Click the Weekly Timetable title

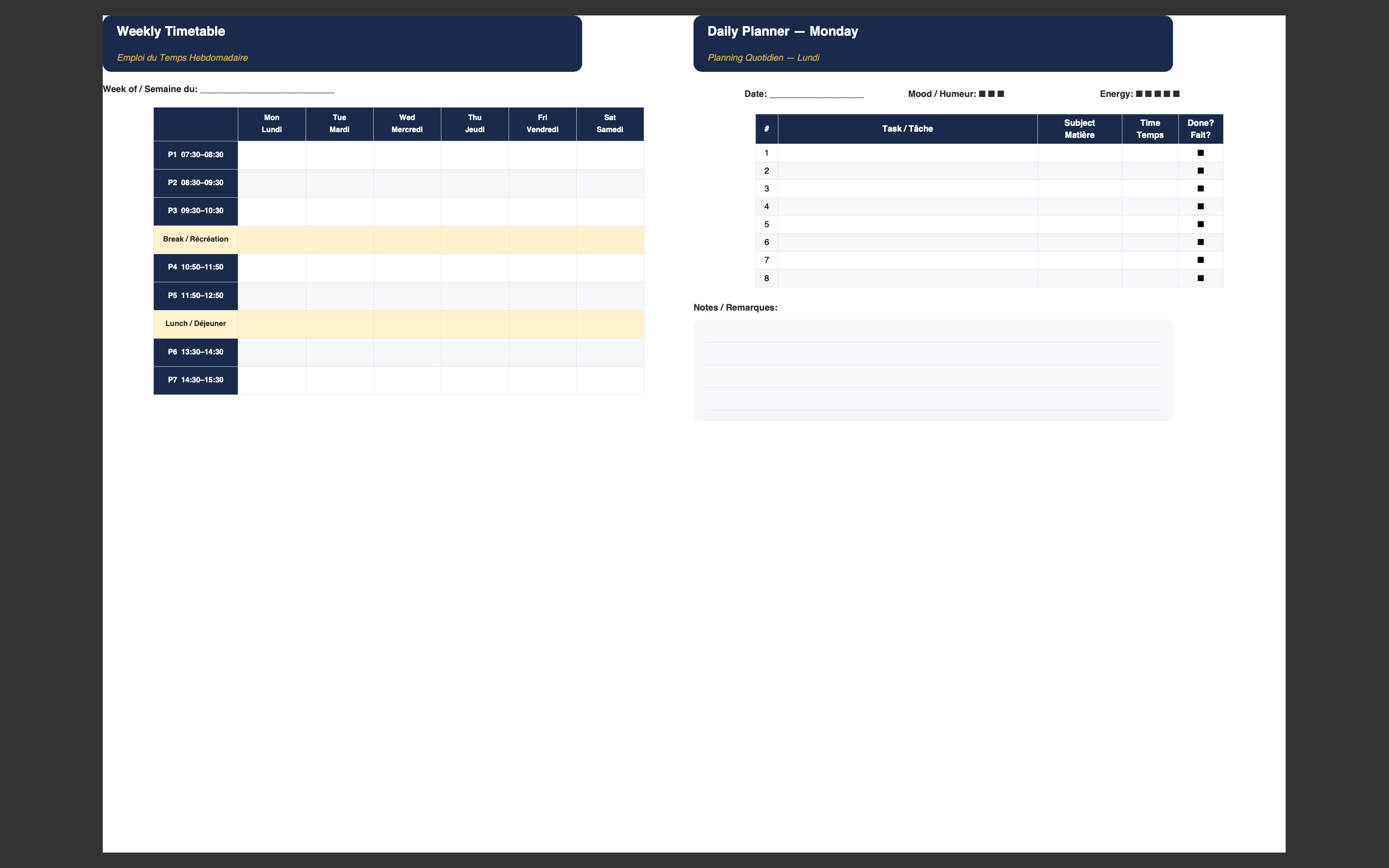(x=170, y=31)
